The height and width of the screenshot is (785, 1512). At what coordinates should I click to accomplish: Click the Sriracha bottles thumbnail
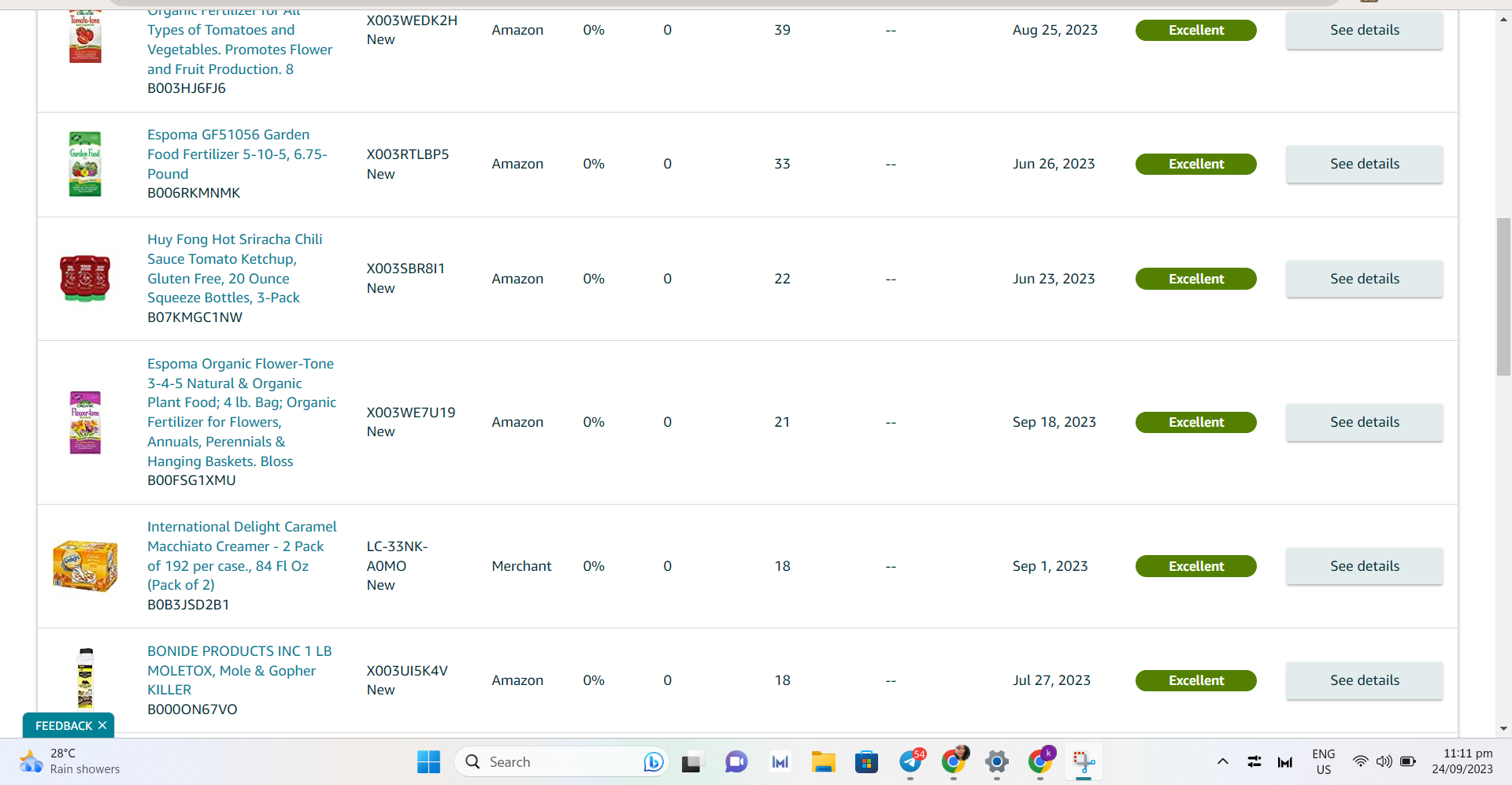click(x=85, y=279)
